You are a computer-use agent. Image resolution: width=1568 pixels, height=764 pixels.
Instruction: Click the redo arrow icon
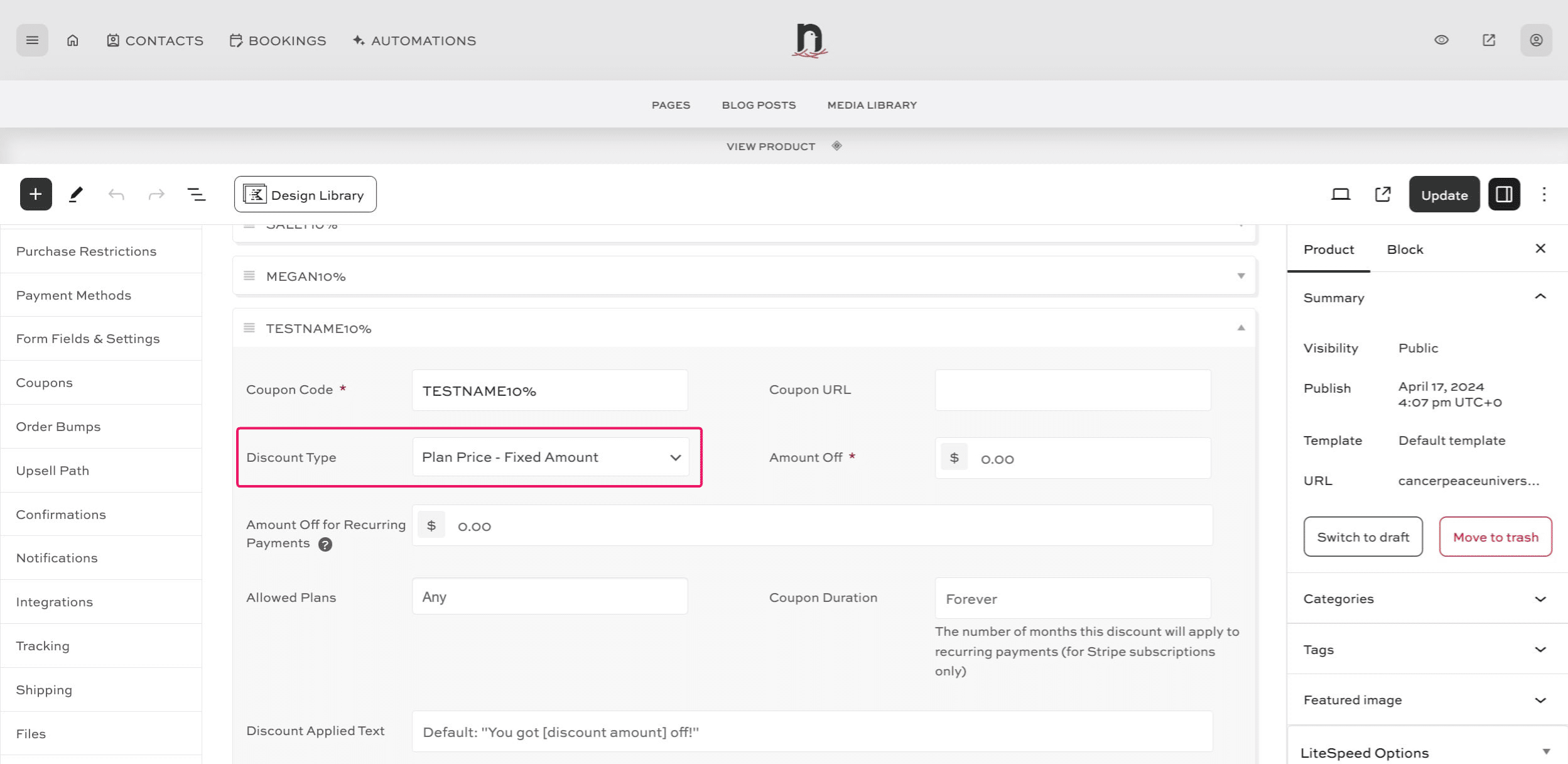(155, 194)
